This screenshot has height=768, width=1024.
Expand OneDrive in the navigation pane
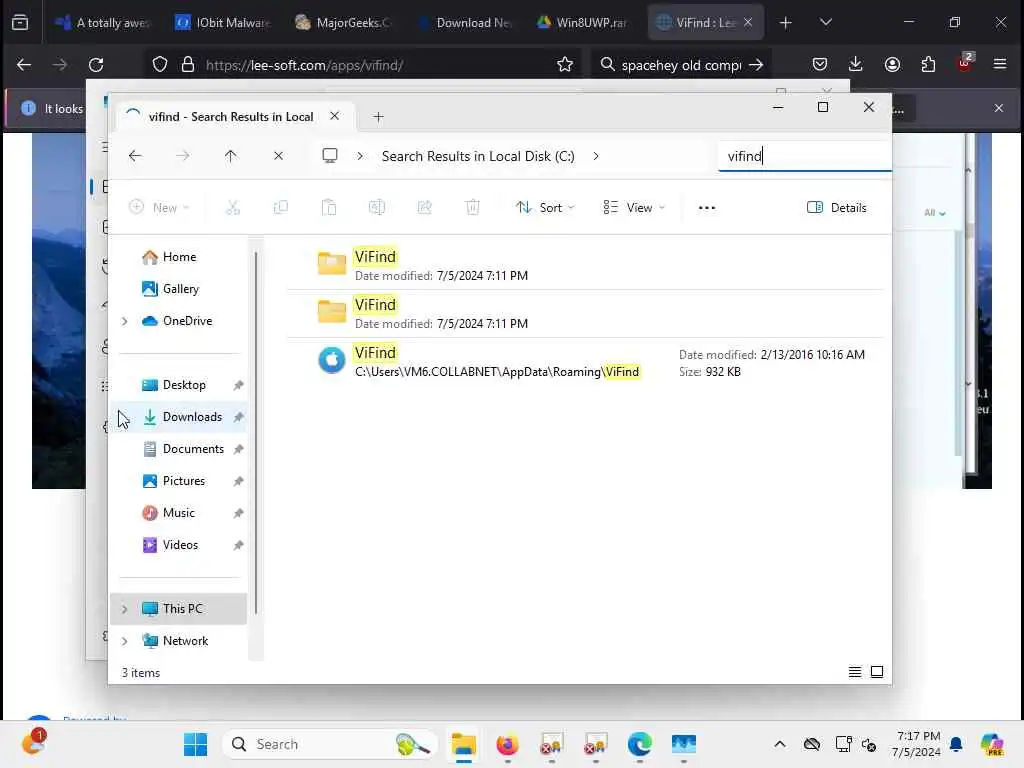[125, 321]
